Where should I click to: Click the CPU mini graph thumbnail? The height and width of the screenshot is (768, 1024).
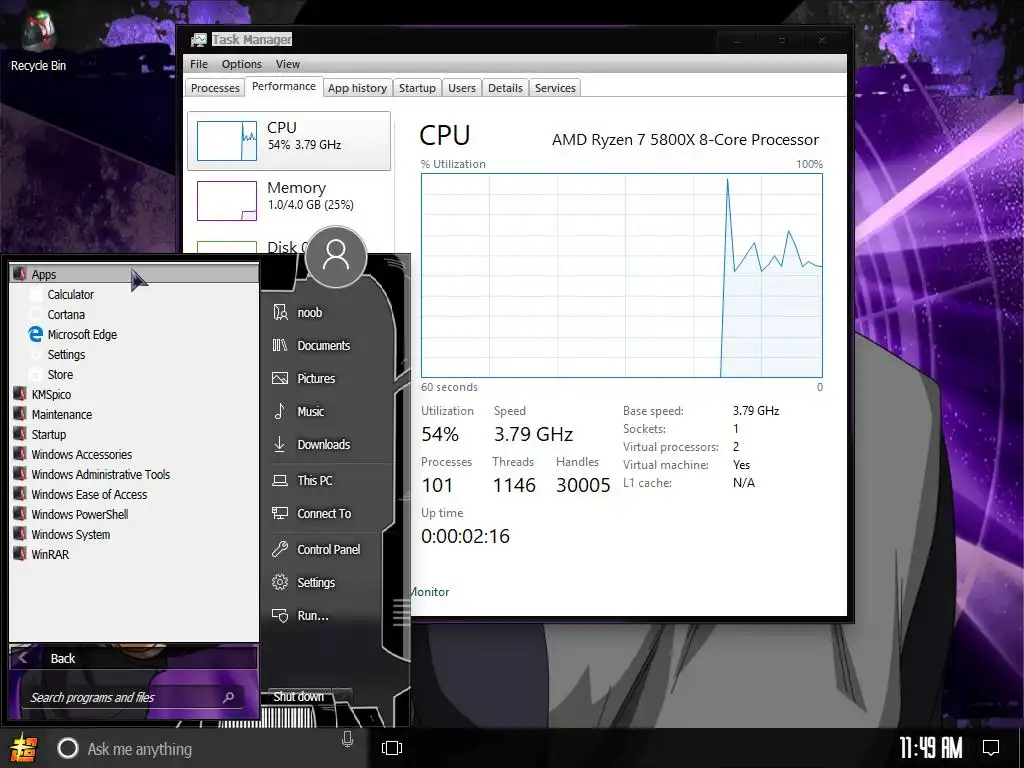(x=227, y=140)
